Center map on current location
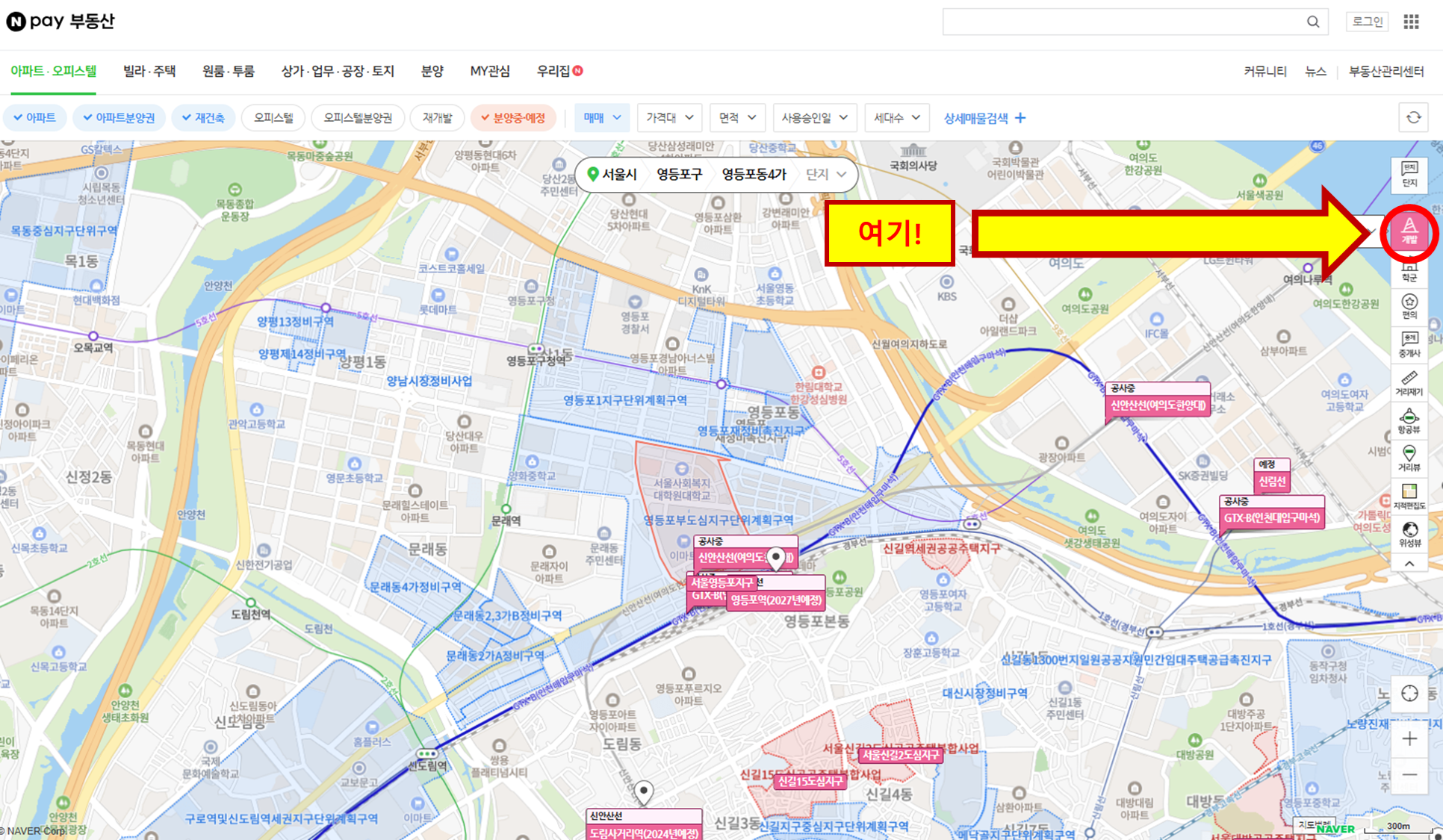The image size is (1443, 840). point(1409,693)
